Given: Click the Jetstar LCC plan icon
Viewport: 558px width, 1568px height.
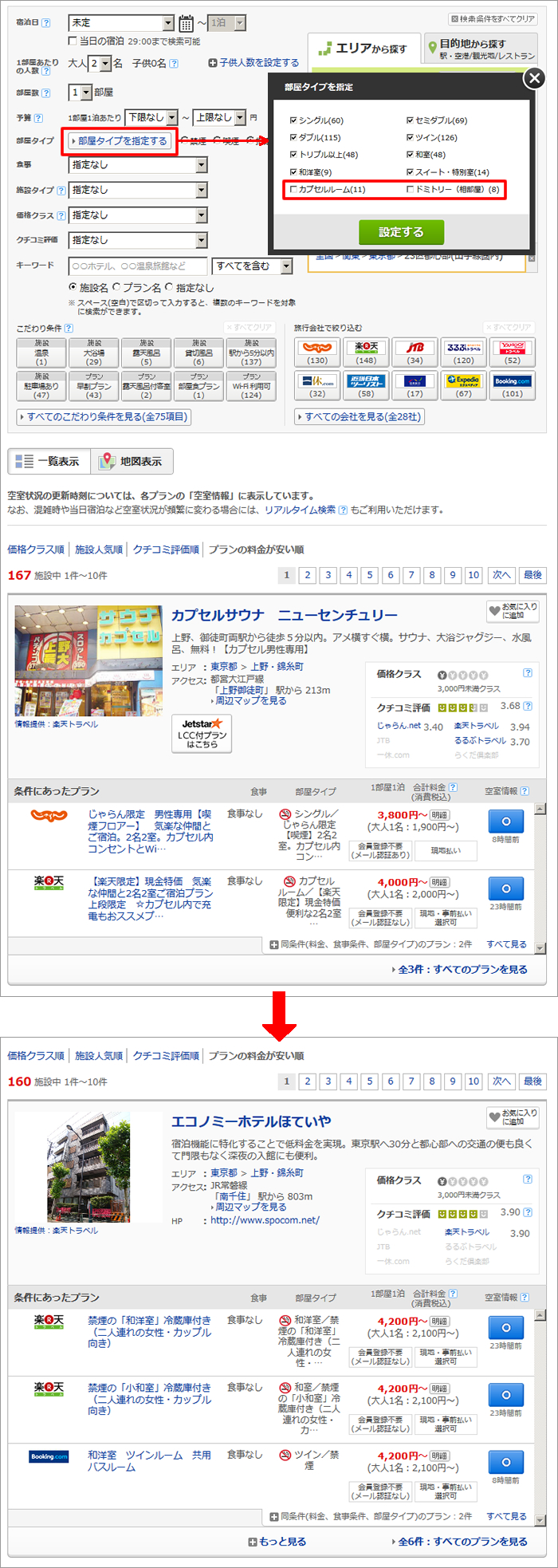Looking at the screenshot, I should click(x=202, y=732).
